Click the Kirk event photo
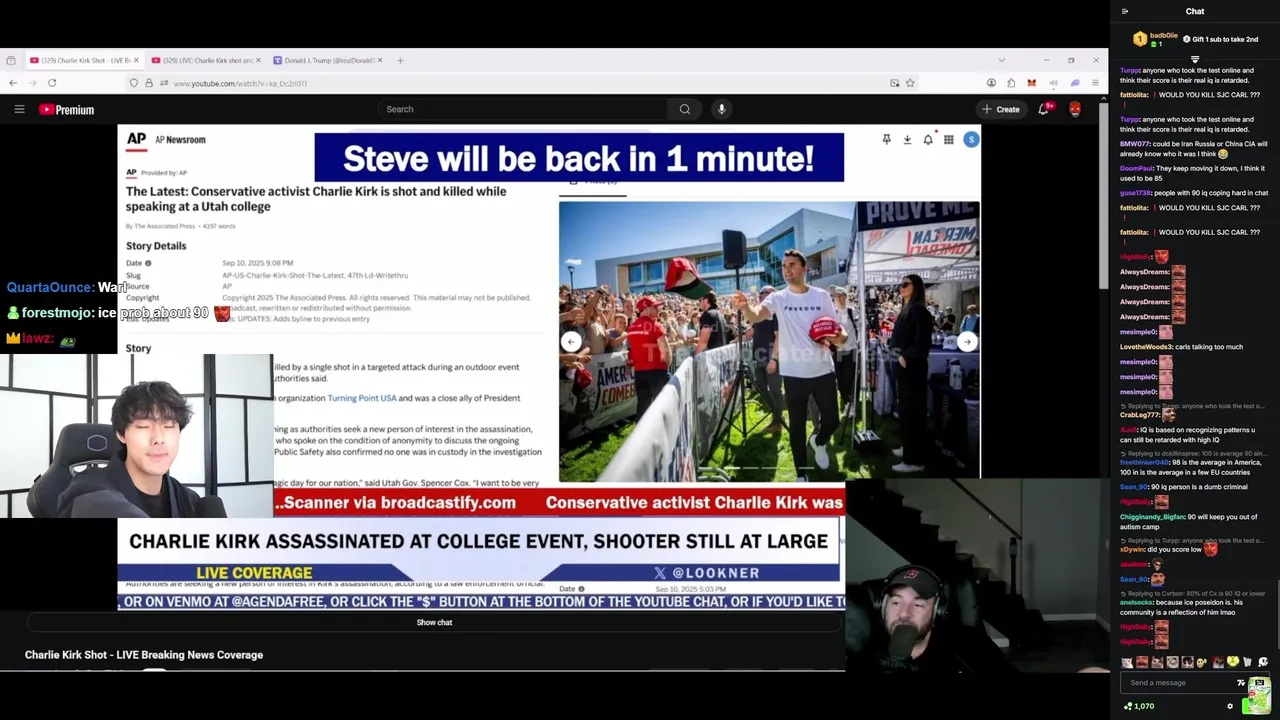Screen dimensions: 1280x720 [769, 342]
